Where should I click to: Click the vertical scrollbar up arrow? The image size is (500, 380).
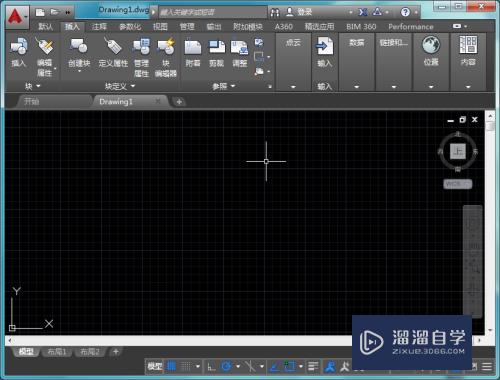click(490, 116)
